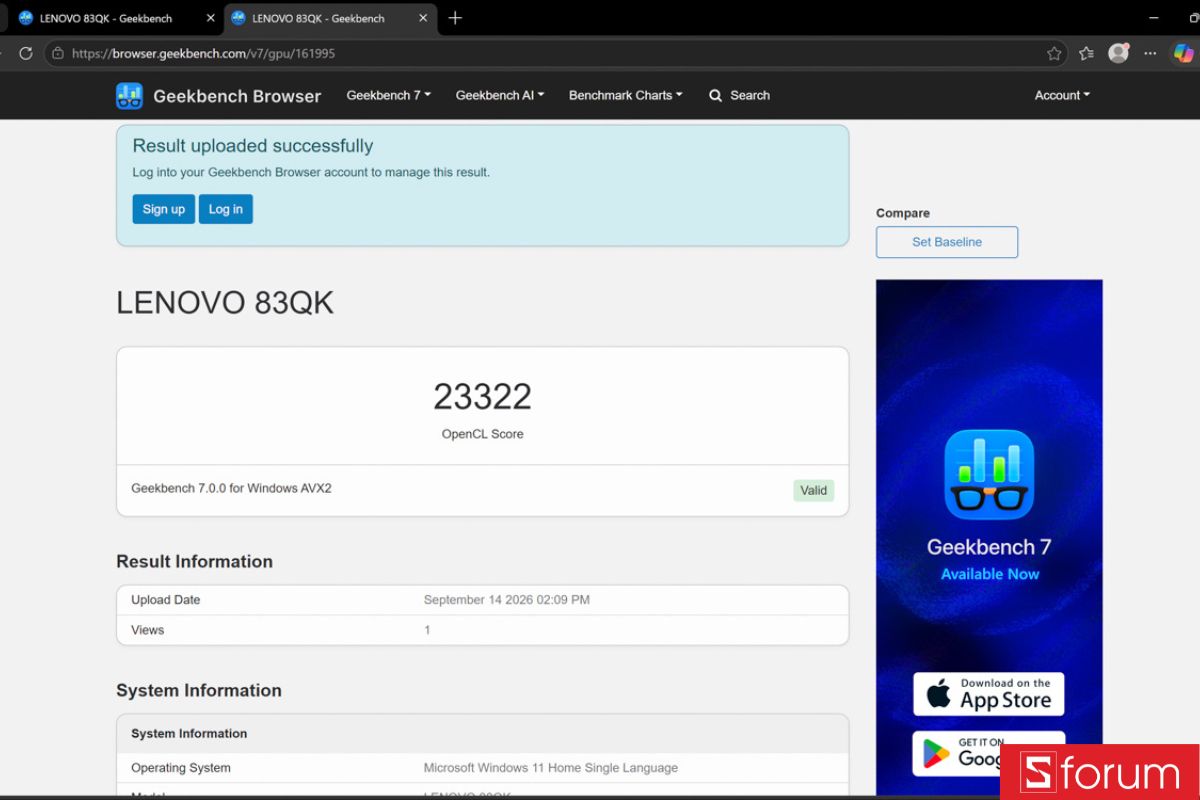Image resolution: width=1200 pixels, height=800 pixels.
Task: Click the upload date September 14 2026 value
Action: pos(507,600)
